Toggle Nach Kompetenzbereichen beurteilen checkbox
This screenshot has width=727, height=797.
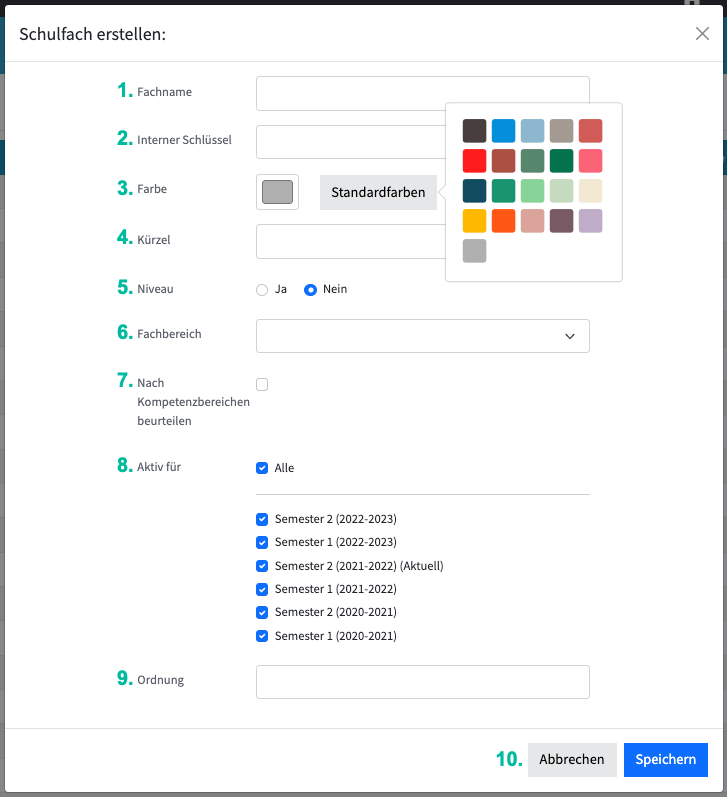[x=262, y=384]
